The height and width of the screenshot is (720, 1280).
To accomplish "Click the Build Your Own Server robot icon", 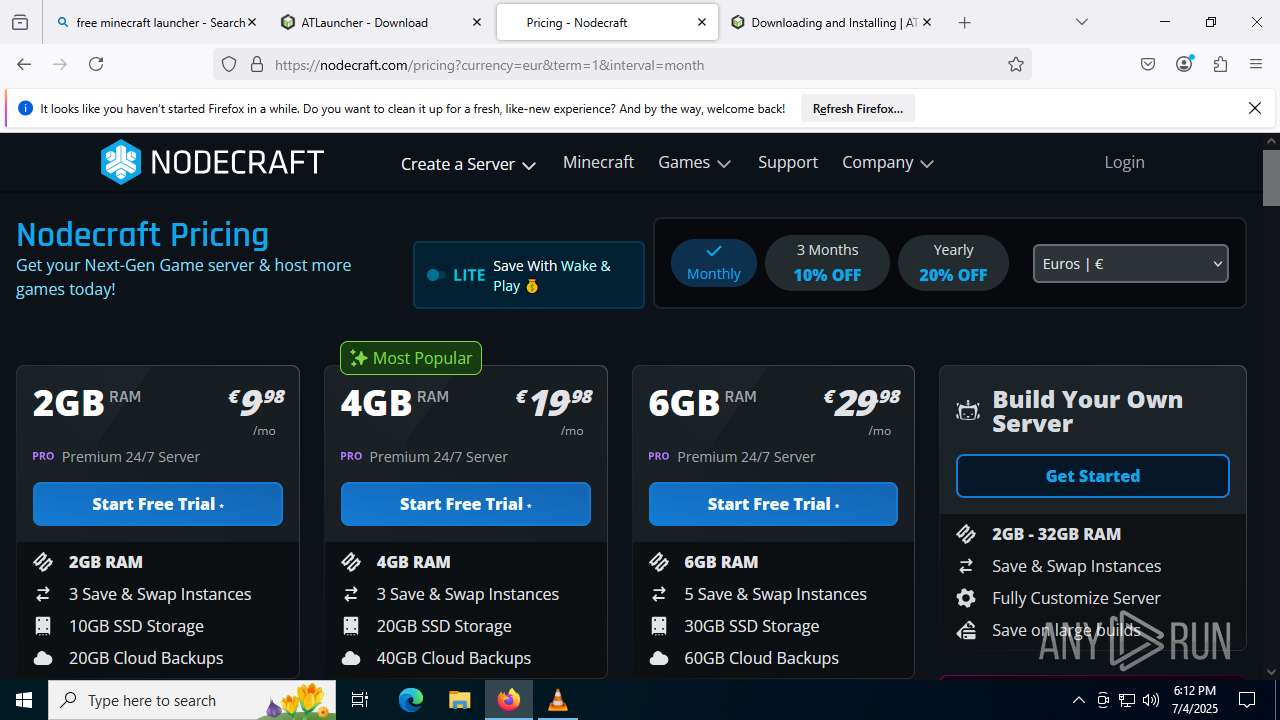I will tap(968, 411).
